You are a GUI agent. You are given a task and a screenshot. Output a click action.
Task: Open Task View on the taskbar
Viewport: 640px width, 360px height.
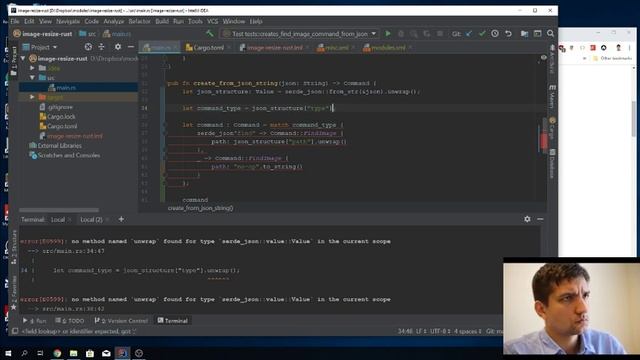pos(40,353)
